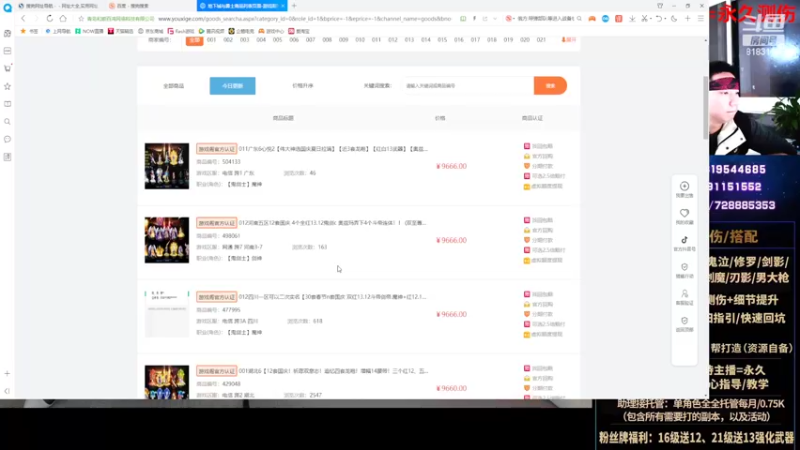Viewport: 800px width, 450px height.
Task: Click the page vertical scrollbar thumb
Action: [706, 107]
